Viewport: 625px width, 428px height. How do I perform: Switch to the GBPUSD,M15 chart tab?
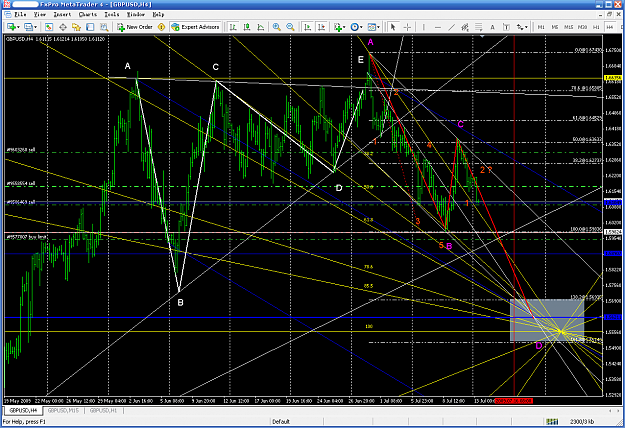63,410
